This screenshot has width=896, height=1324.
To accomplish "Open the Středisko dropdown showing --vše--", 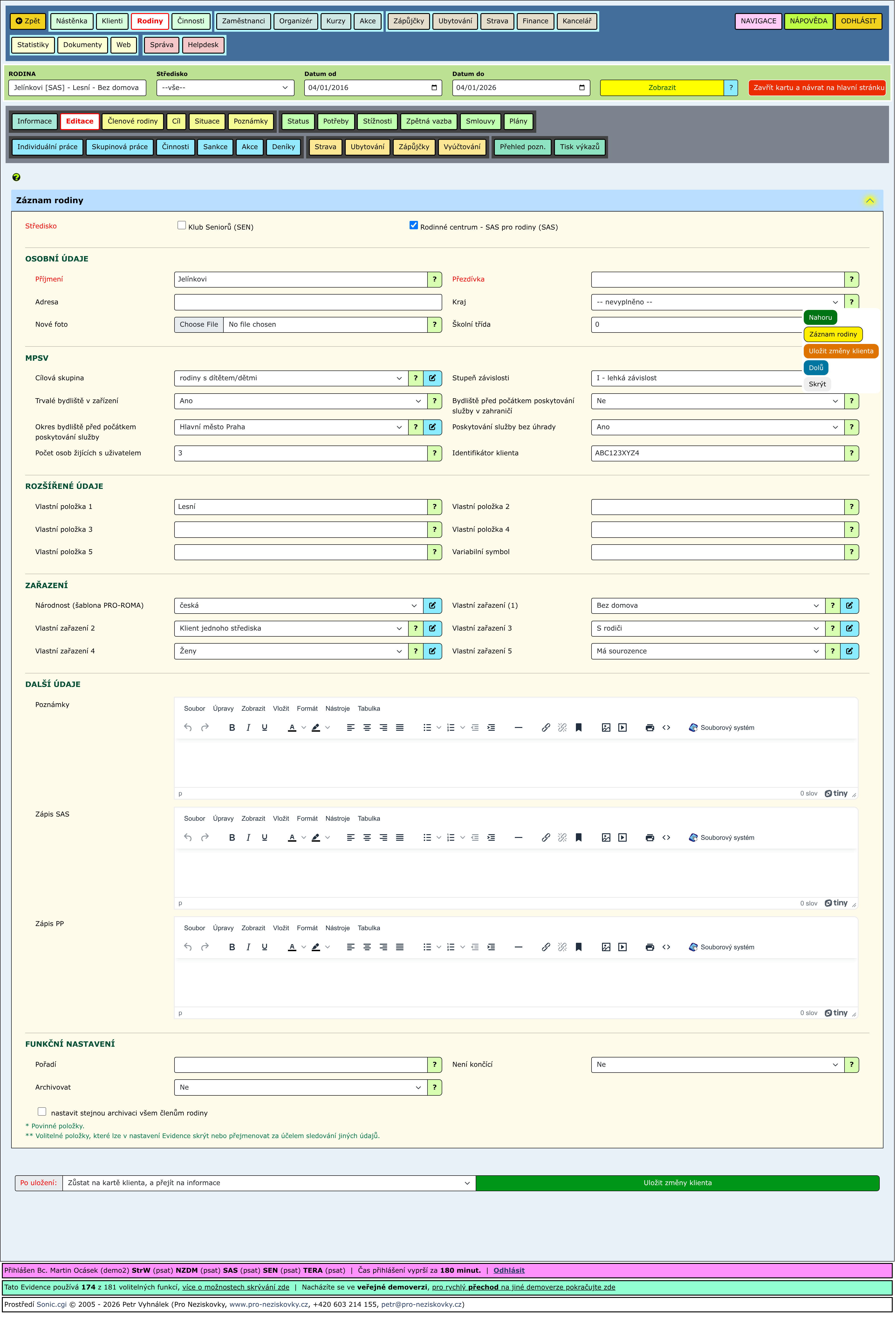I will (x=226, y=88).
